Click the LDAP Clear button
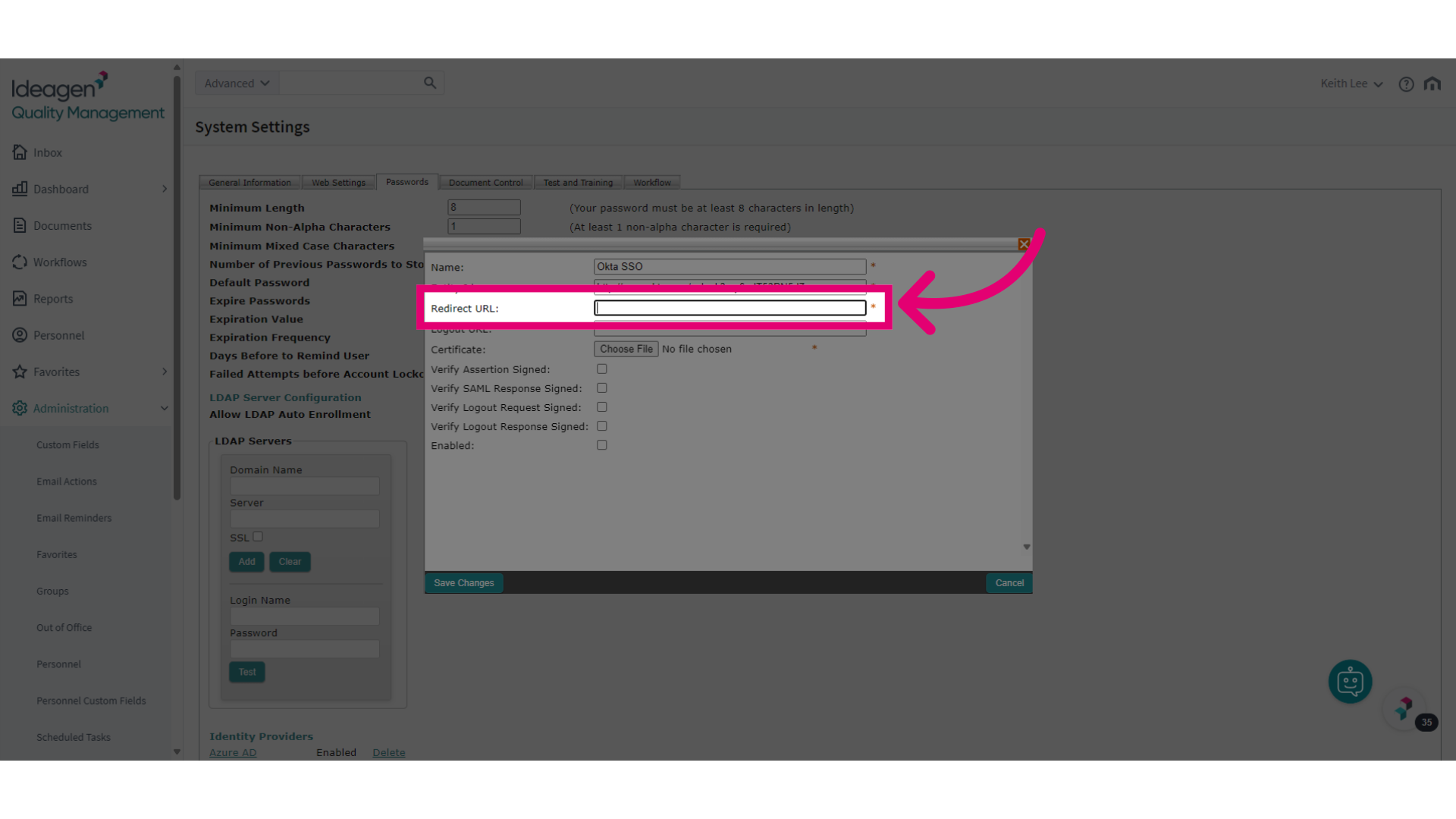Image resolution: width=1456 pixels, height=819 pixels. click(x=290, y=562)
